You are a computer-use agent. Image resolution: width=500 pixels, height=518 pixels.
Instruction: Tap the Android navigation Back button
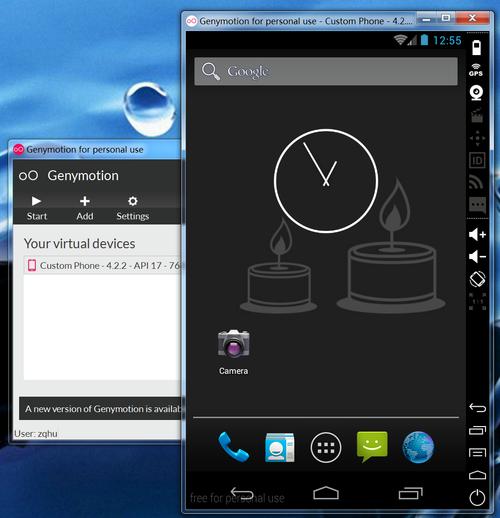click(242, 493)
